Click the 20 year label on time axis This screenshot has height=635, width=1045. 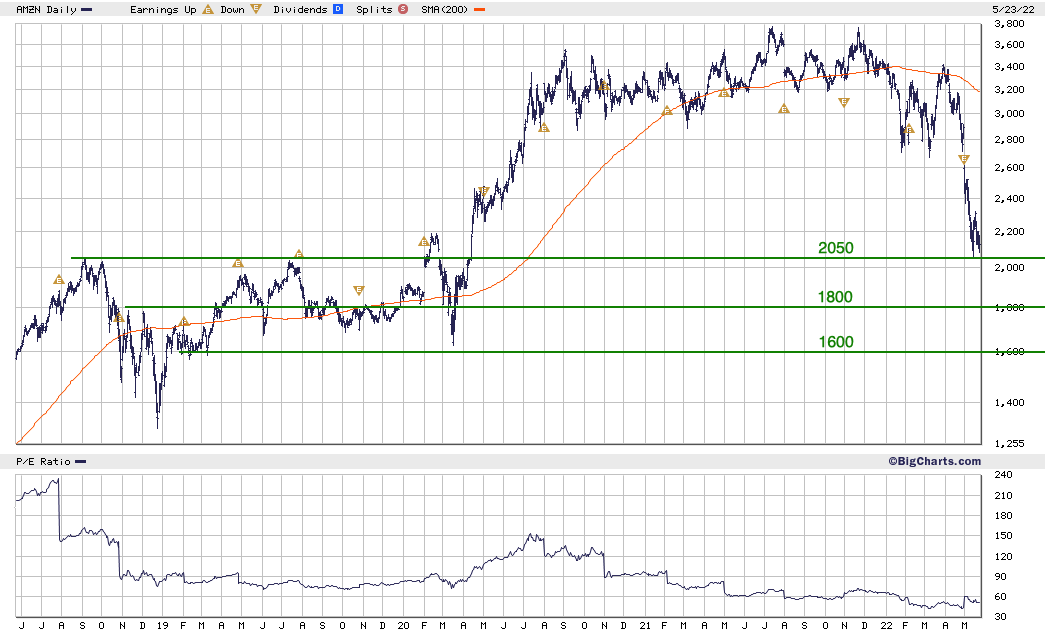coord(403,626)
